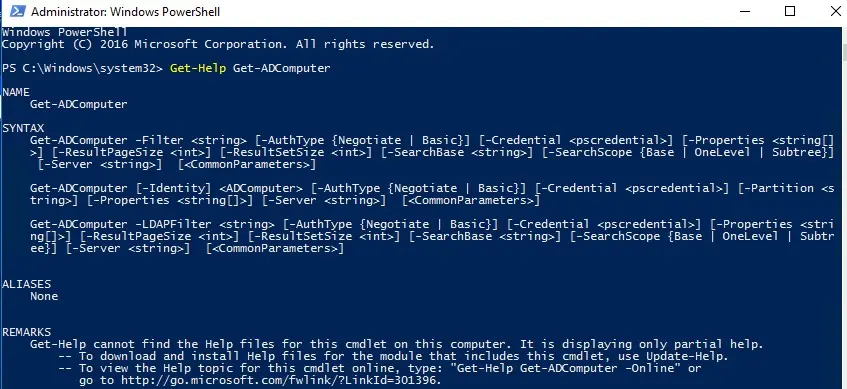Click the yellow Get-Help command text
847x389 pixels.
198,69
